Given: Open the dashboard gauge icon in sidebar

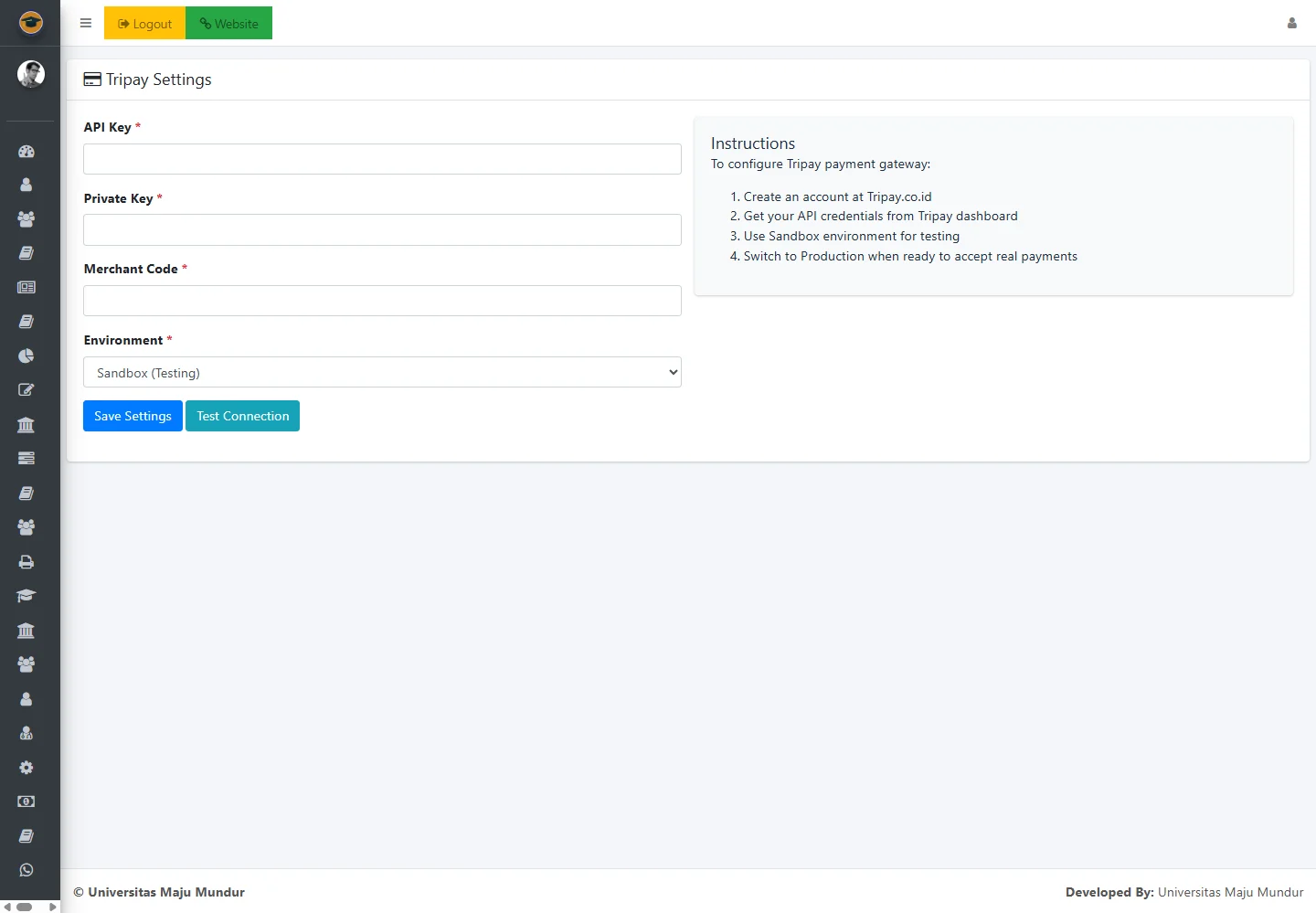Looking at the screenshot, I should point(27,152).
